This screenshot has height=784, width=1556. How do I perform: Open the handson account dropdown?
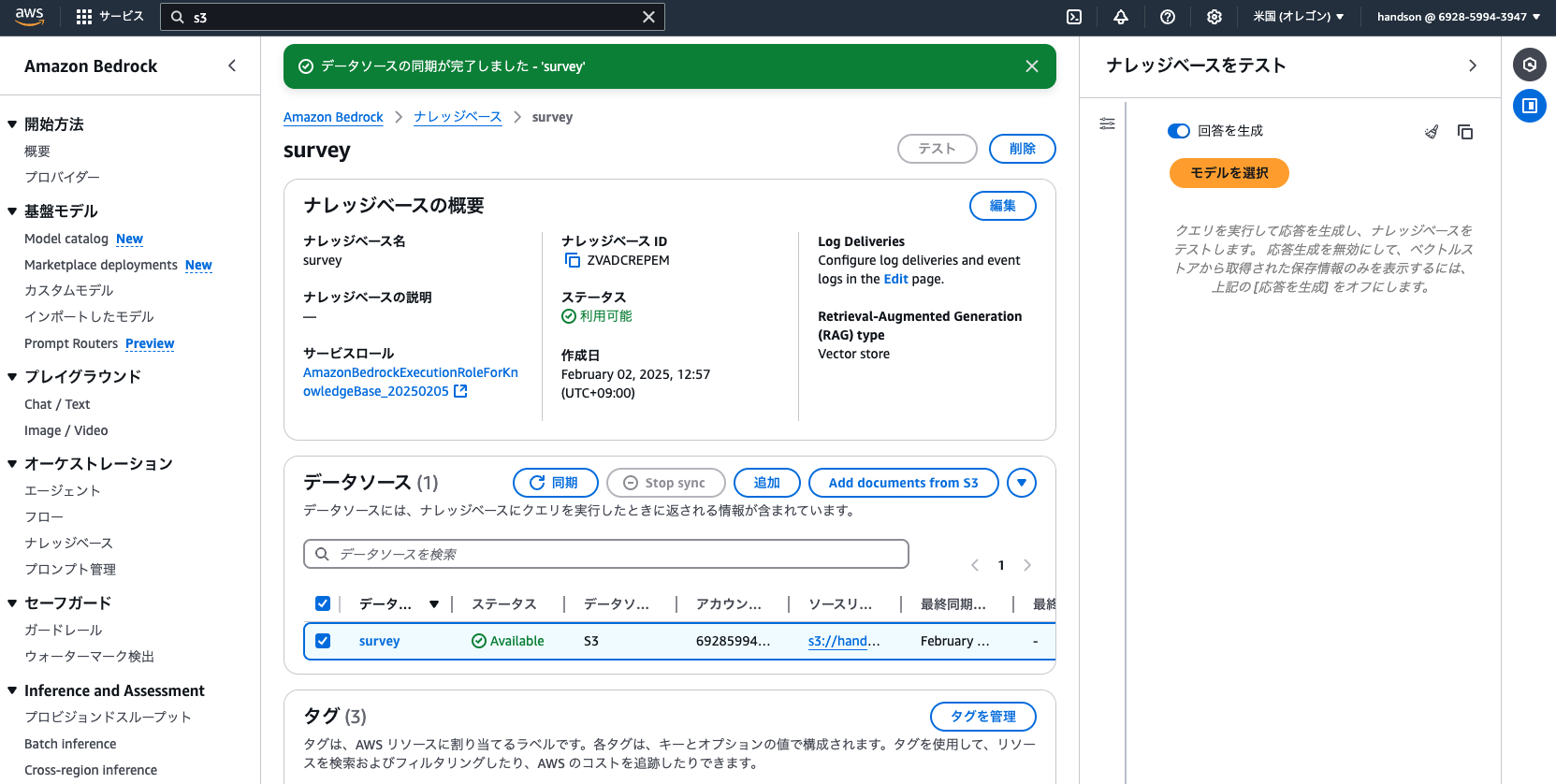[1459, 17]
